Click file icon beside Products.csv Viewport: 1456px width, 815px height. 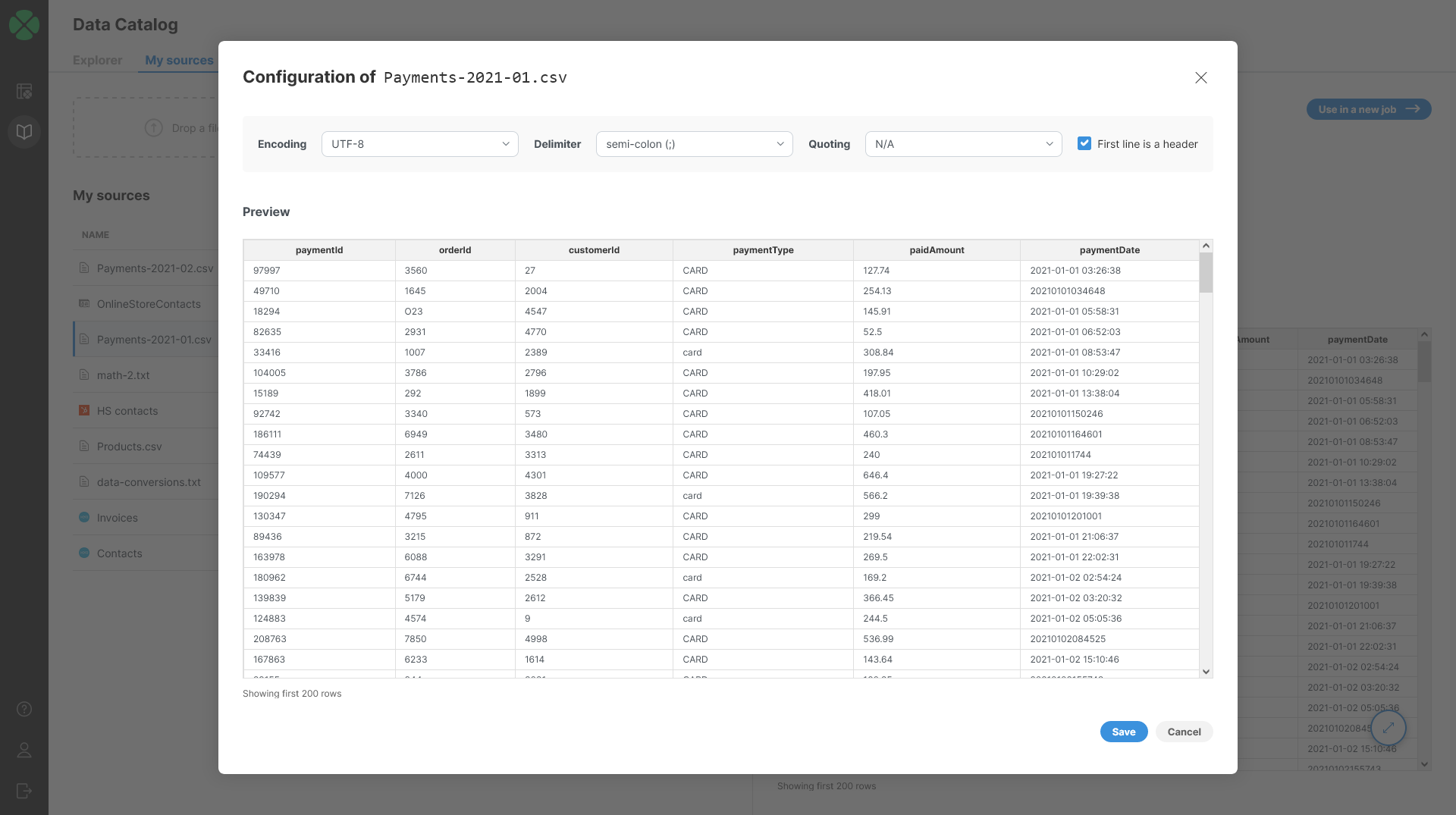click(84, 446)
